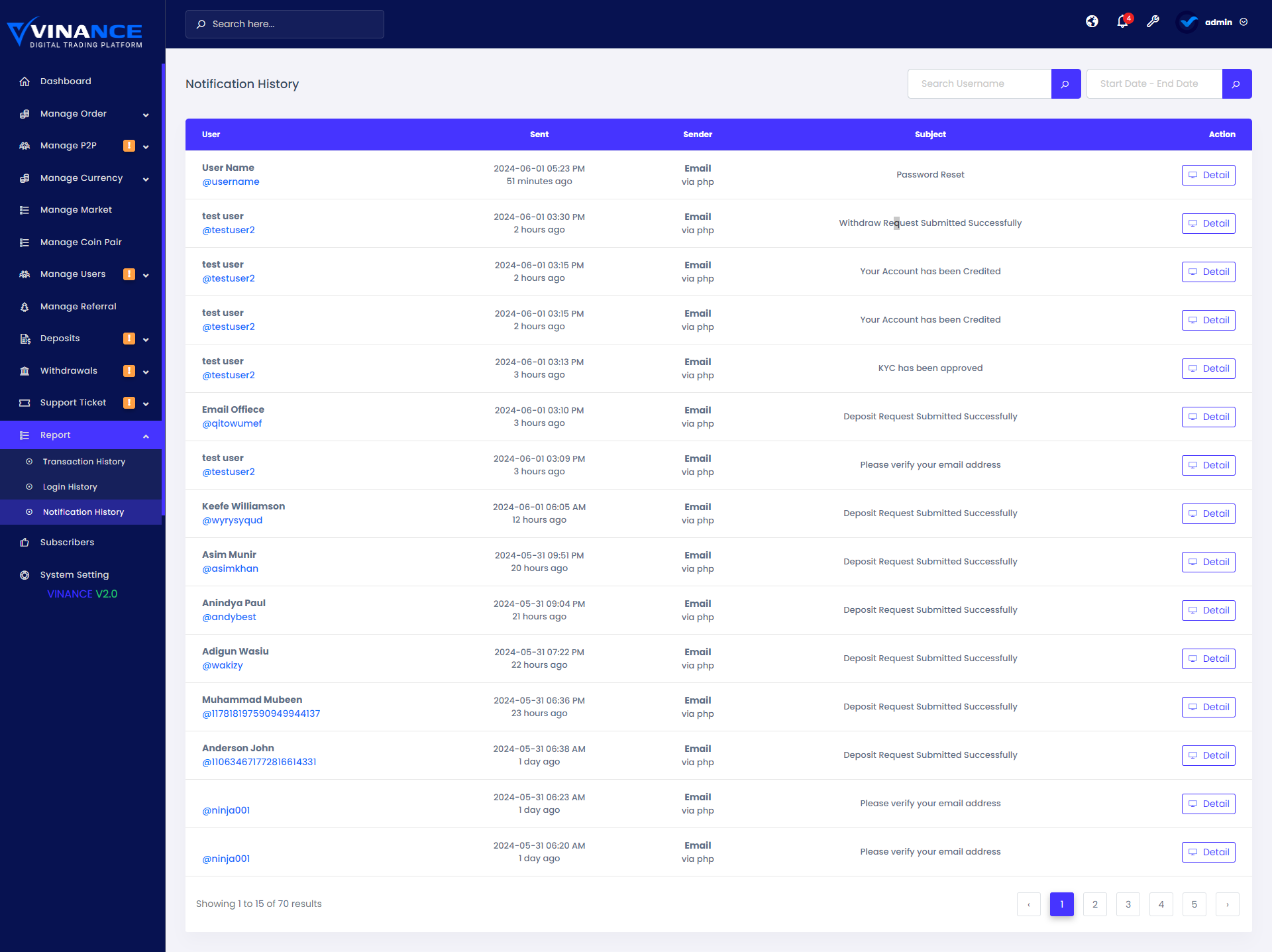Click the Support Ticket icon
The height and width of the screenshot is (952, 1272).
click(x=25, y=403)
